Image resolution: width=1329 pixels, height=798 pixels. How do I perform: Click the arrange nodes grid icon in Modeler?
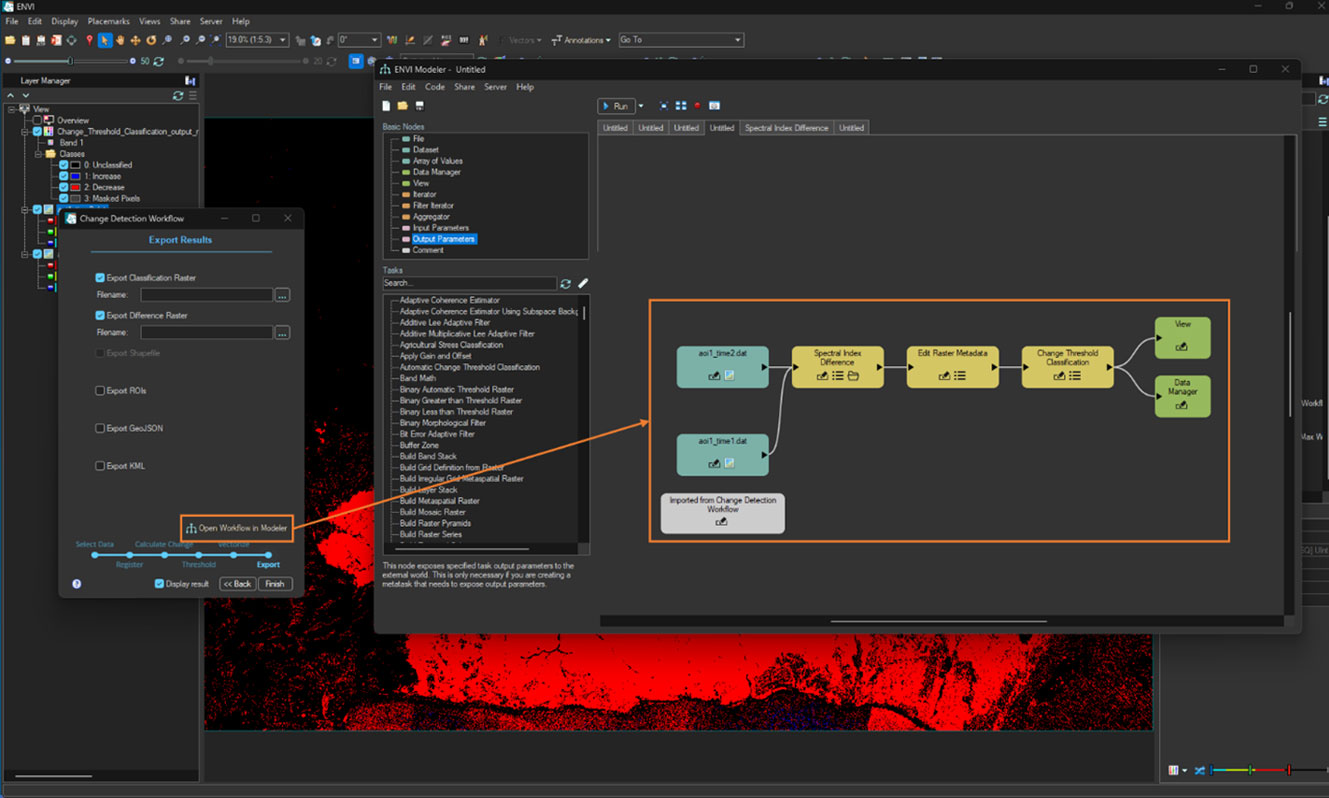pyautogui.click(x=680, y=106)
